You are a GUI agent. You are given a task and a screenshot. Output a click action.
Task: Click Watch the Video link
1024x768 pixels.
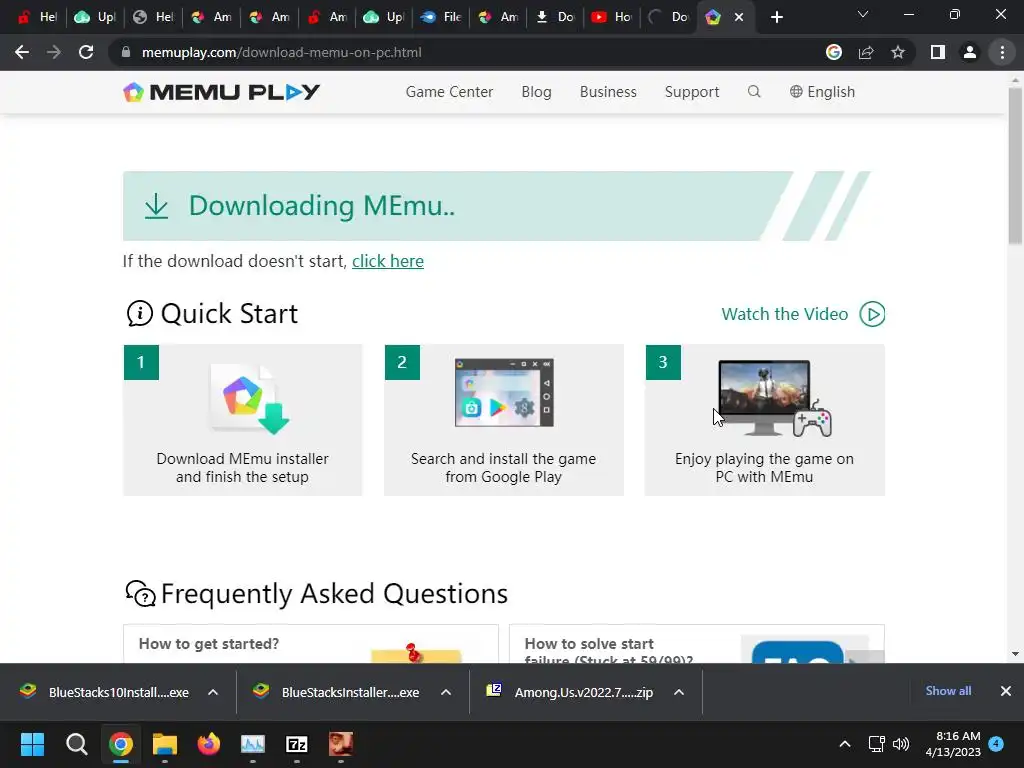tap(784, 314)
